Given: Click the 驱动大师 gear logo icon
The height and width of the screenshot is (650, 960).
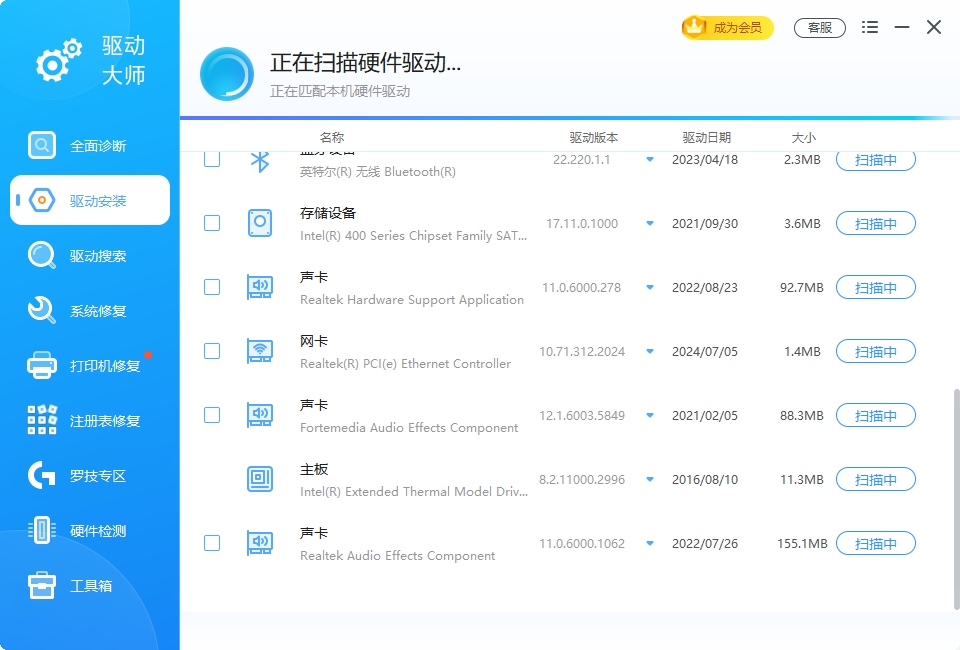Looking at the screenshot, I should click(59, 61).
